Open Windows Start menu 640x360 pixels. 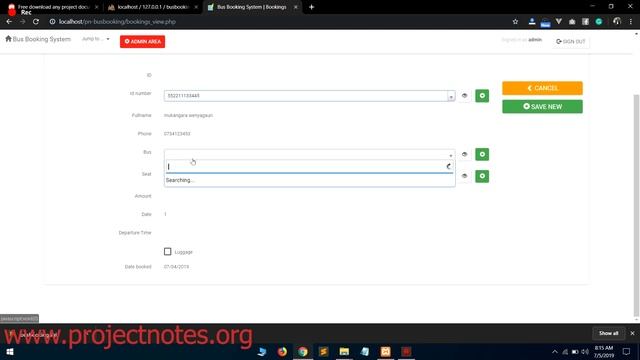[10, 351]
